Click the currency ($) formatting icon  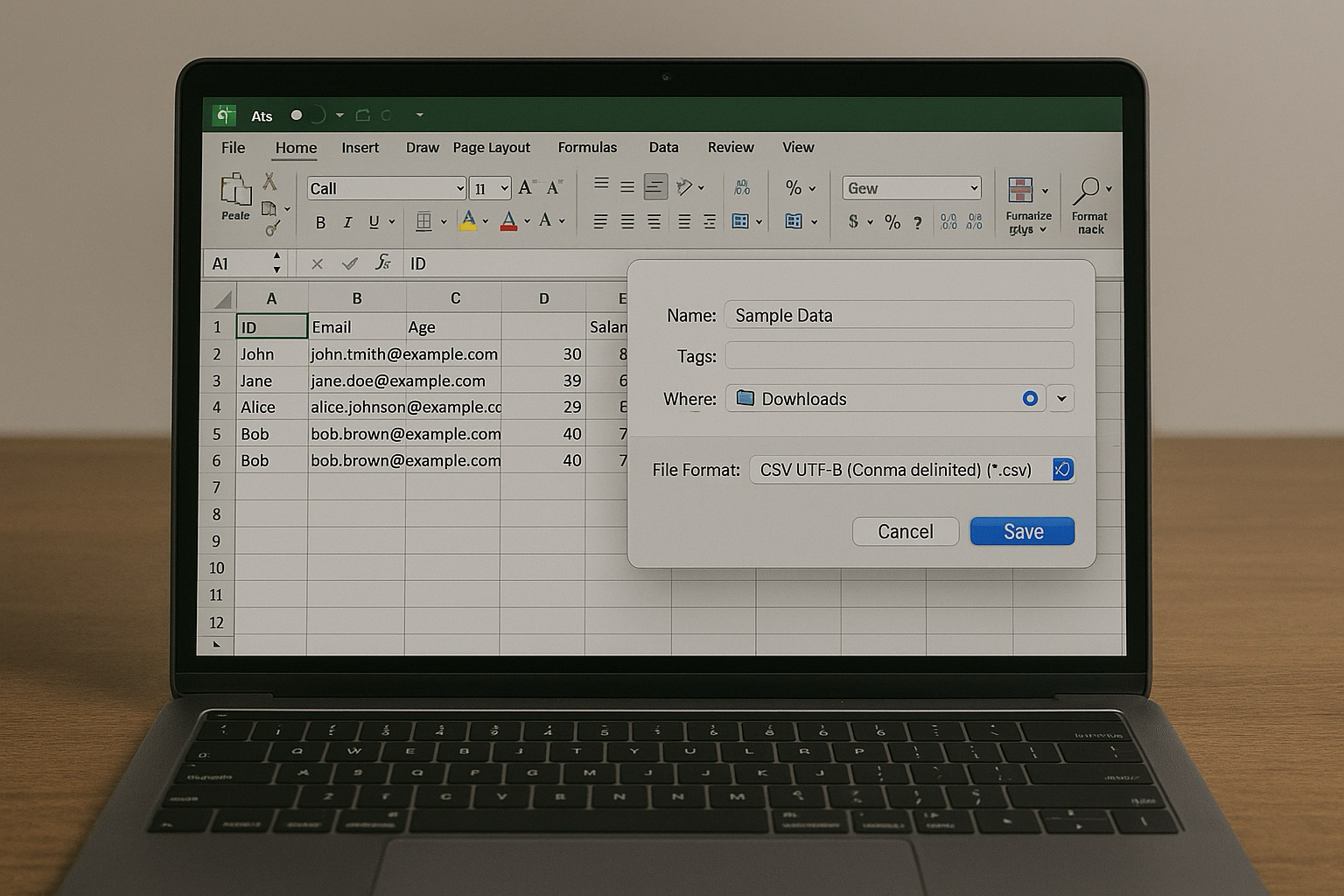(x=853, y=222)
